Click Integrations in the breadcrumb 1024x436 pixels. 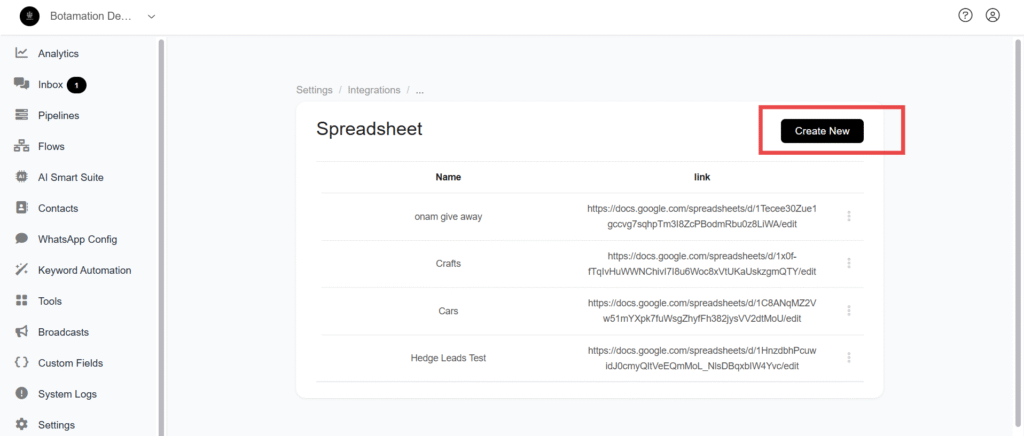373,90
